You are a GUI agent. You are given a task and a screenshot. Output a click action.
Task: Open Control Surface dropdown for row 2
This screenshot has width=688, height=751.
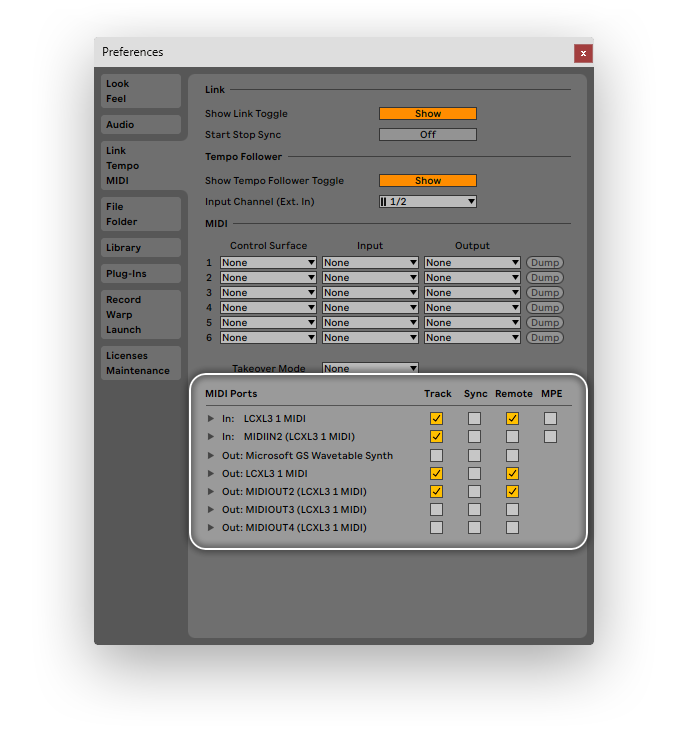click(x=268, y=278)
